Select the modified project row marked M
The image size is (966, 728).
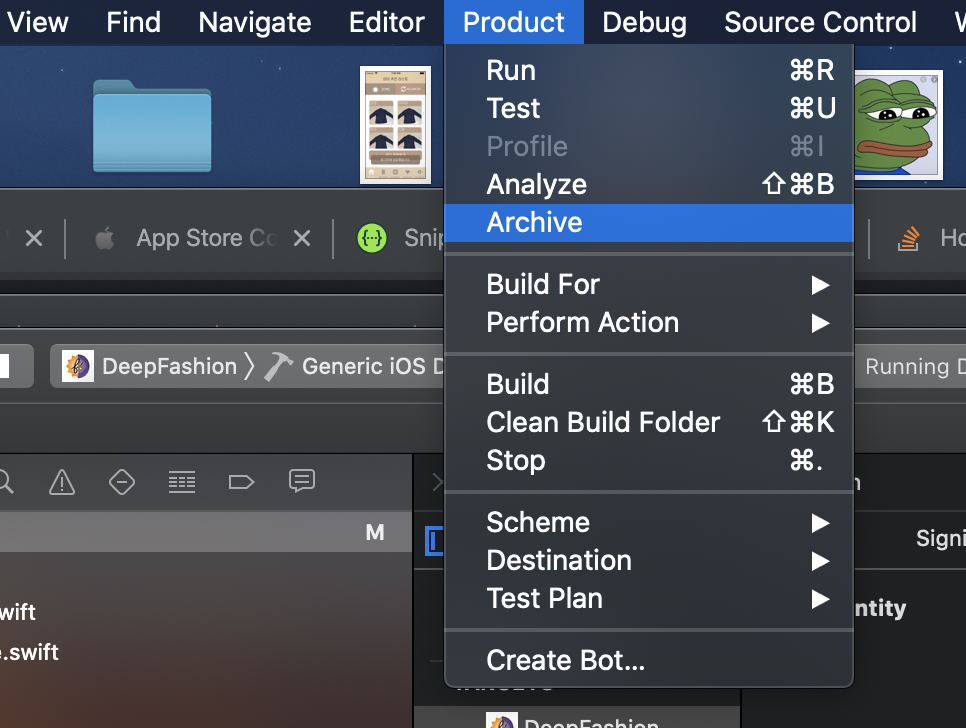coord(206,532)
